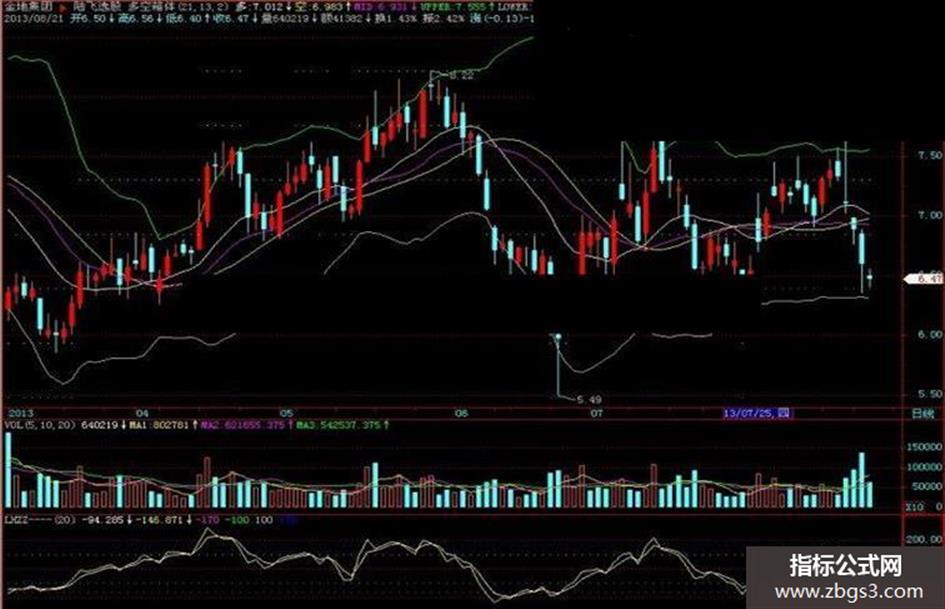Click the amplitude value 振2.42%
Viewport: 945px width, 609px height.
click(443, 19)
